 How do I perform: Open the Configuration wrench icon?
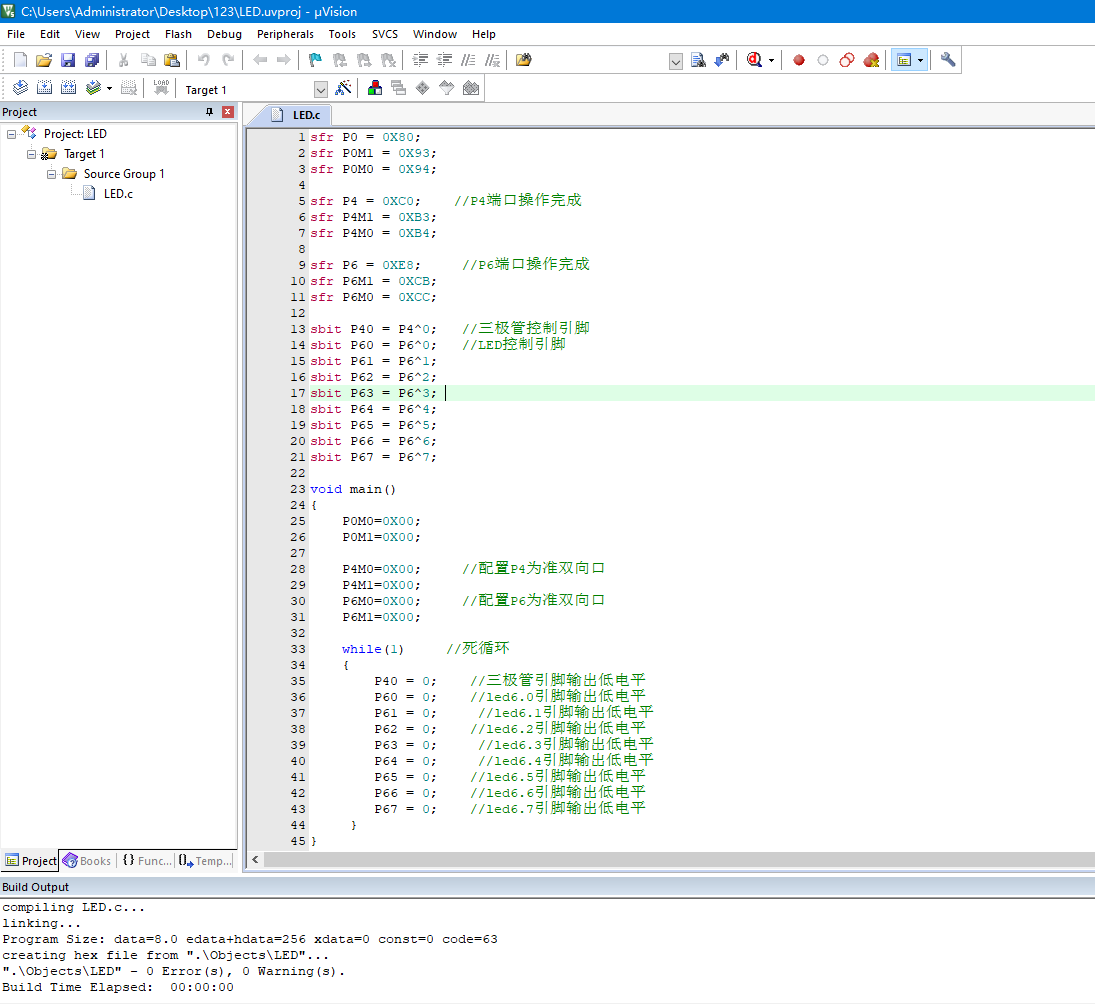948,60
